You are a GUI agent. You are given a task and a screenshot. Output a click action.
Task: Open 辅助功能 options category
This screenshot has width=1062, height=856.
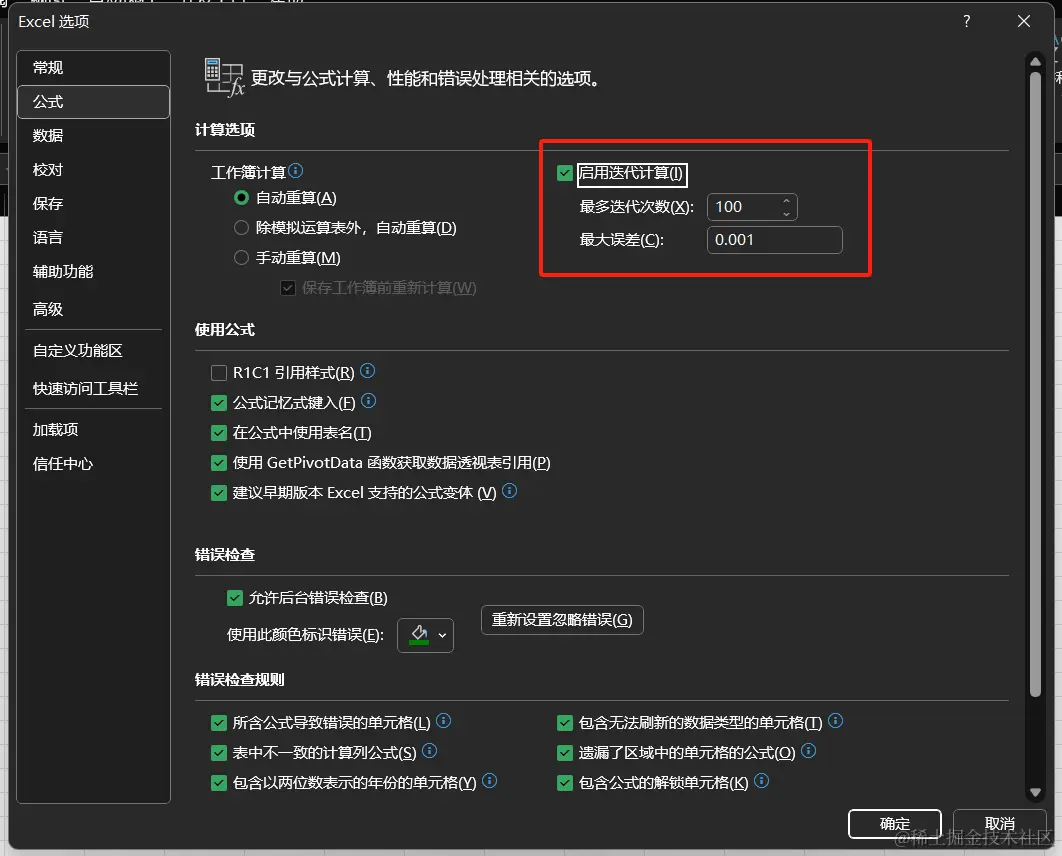[x=93, y=272]
